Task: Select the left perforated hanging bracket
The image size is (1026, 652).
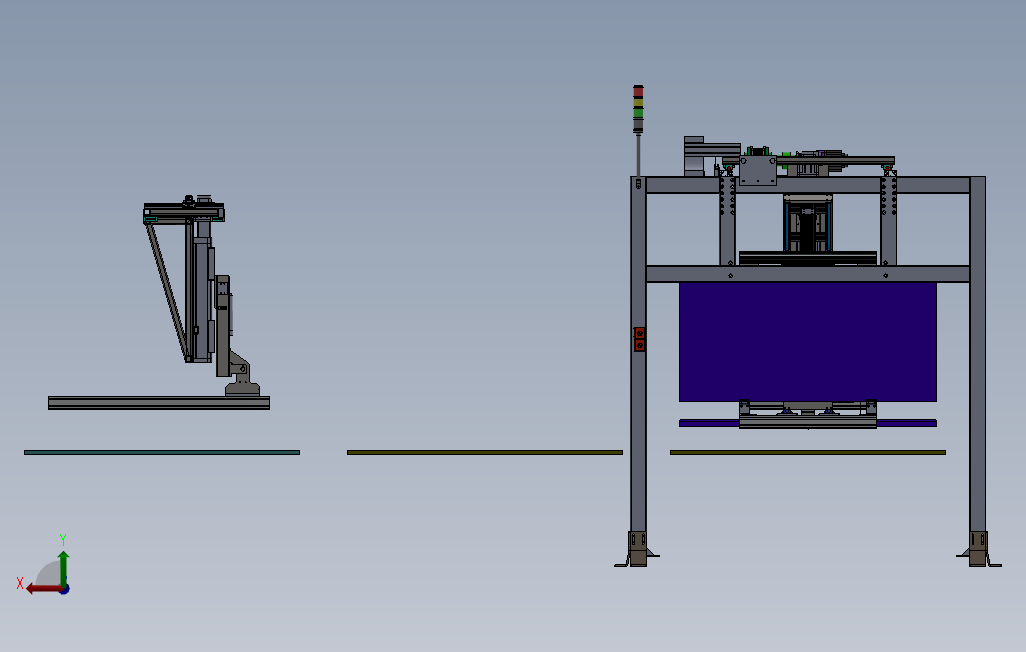Action: click(727, 220)
